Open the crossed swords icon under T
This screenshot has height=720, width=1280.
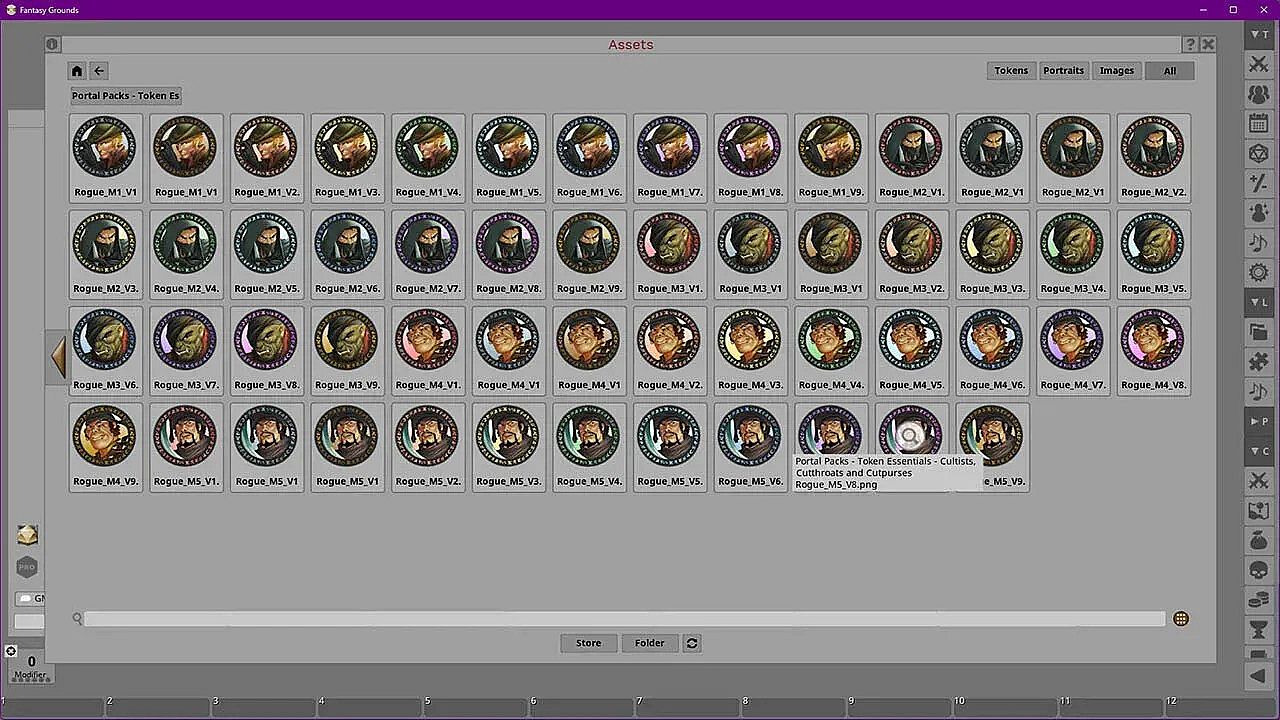tap(1259, 64)
